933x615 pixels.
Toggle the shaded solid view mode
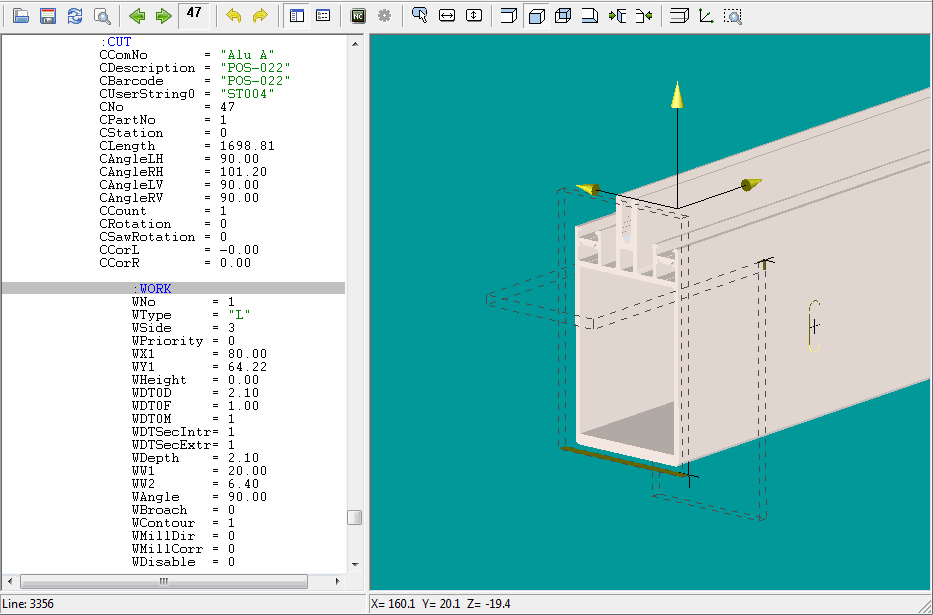pyautogui.click(x=536, y=16)
